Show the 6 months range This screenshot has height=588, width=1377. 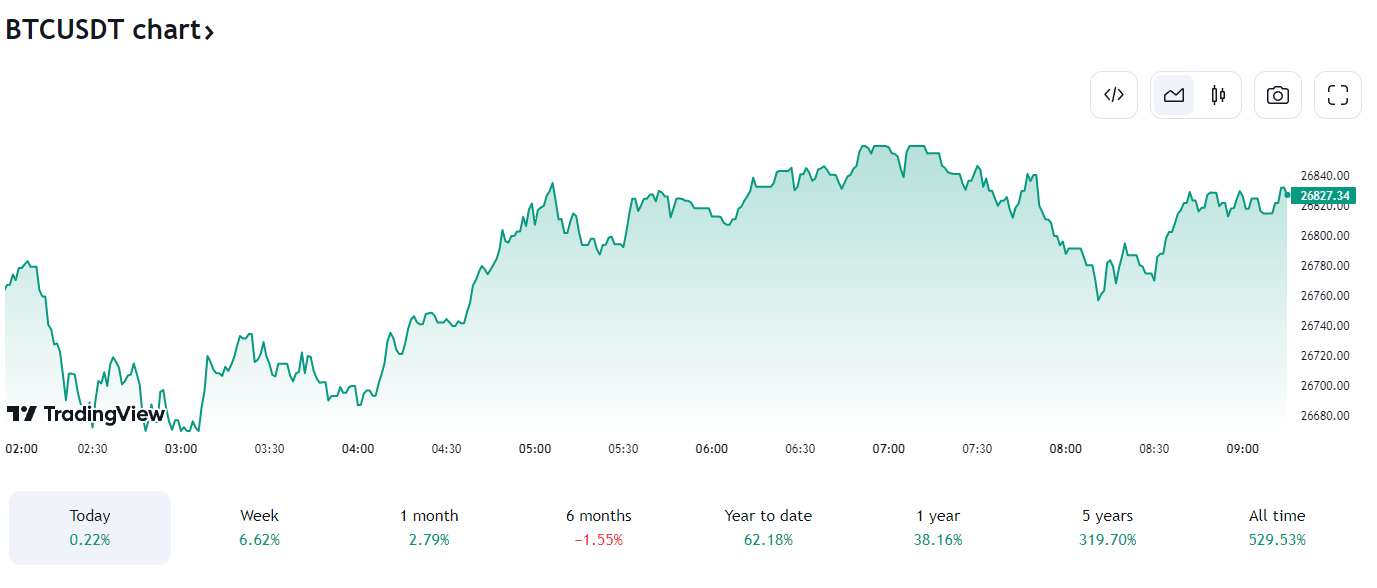click(598, 527)
